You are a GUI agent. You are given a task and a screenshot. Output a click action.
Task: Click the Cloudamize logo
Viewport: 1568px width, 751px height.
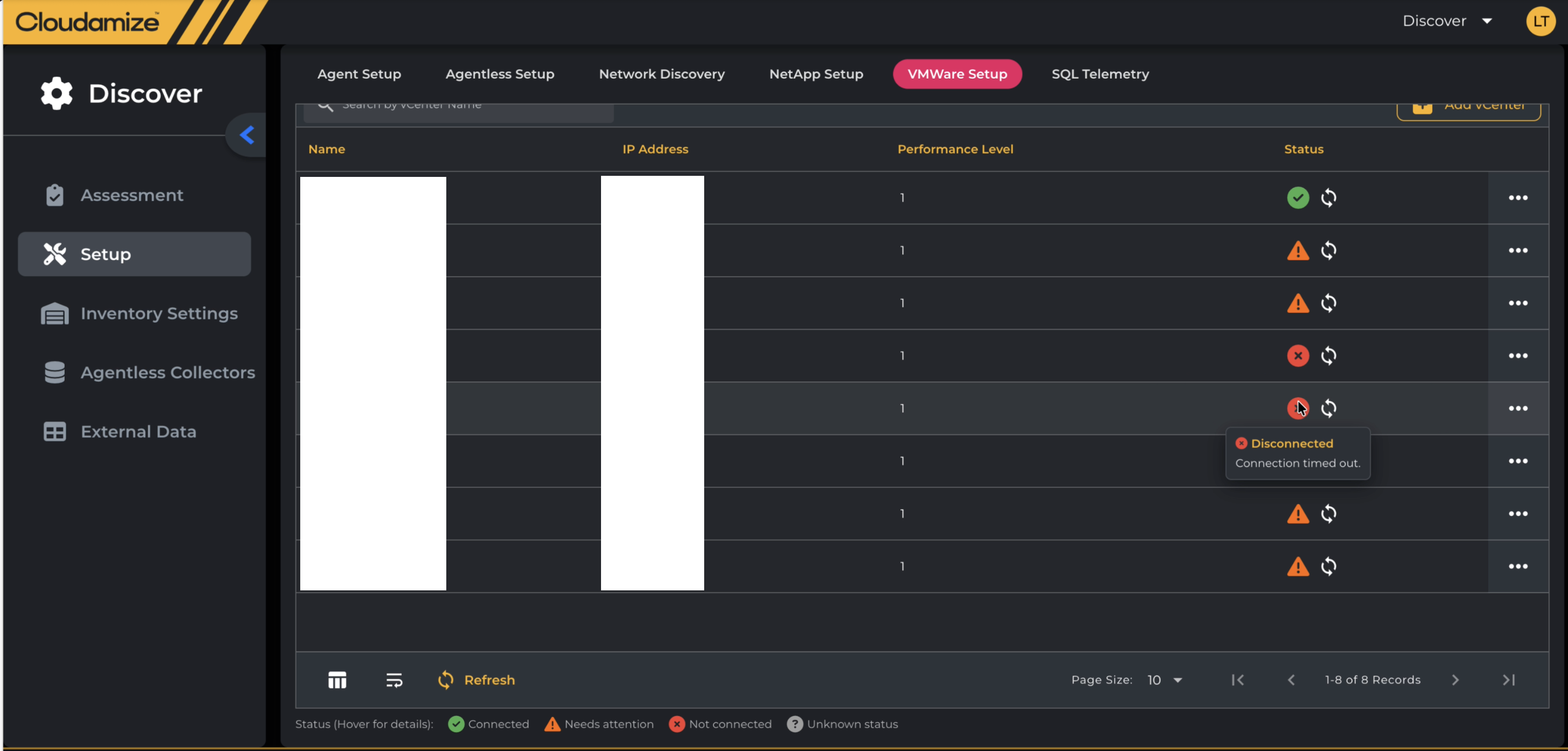(x=87, y=22)
